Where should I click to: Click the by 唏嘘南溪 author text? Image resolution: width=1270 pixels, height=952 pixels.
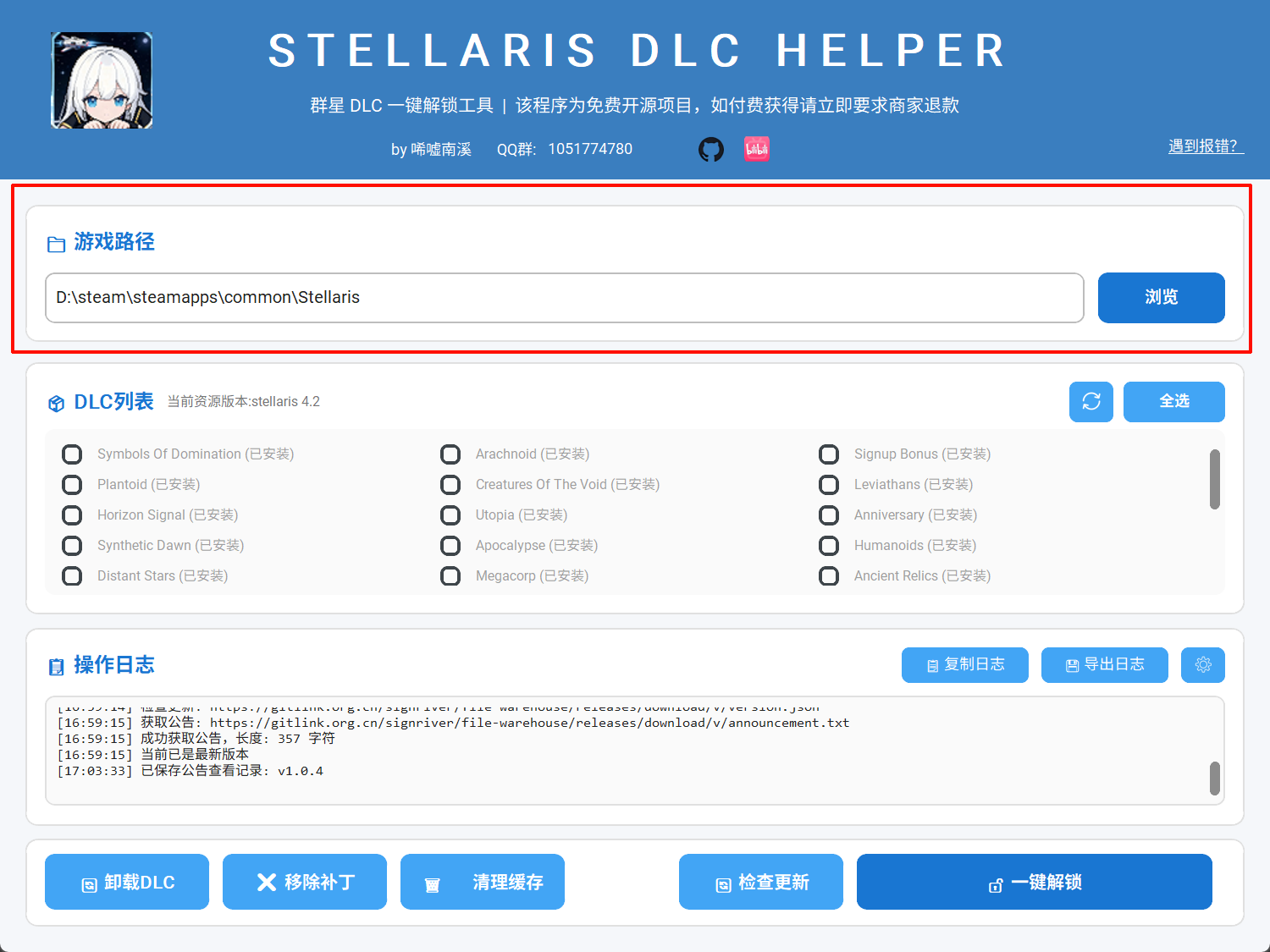(431, 150)
